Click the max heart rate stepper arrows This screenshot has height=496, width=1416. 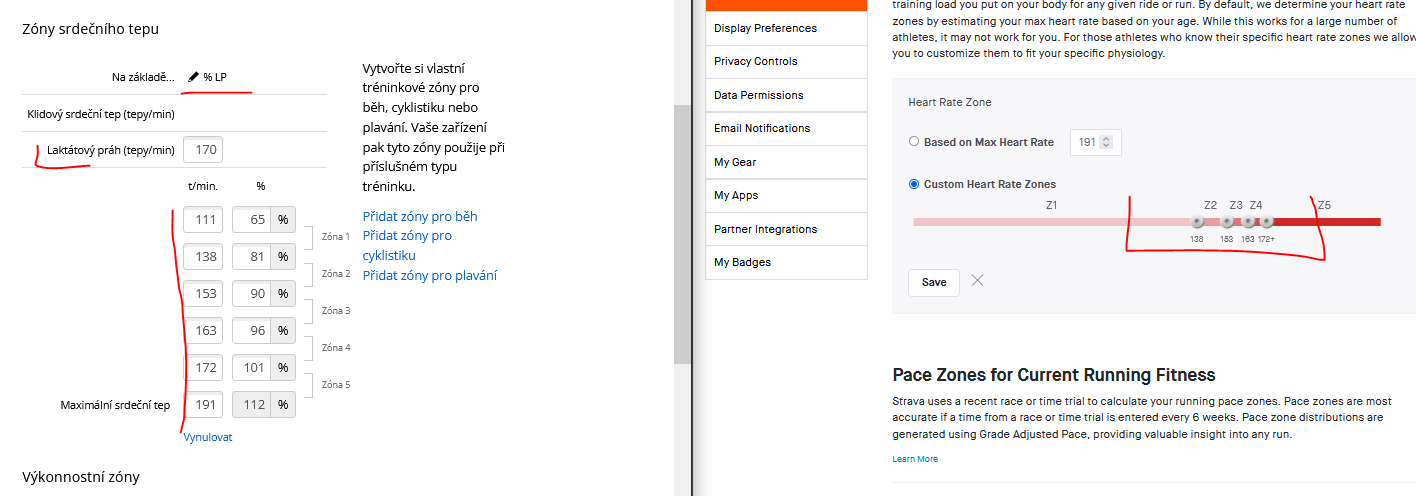1105,142
